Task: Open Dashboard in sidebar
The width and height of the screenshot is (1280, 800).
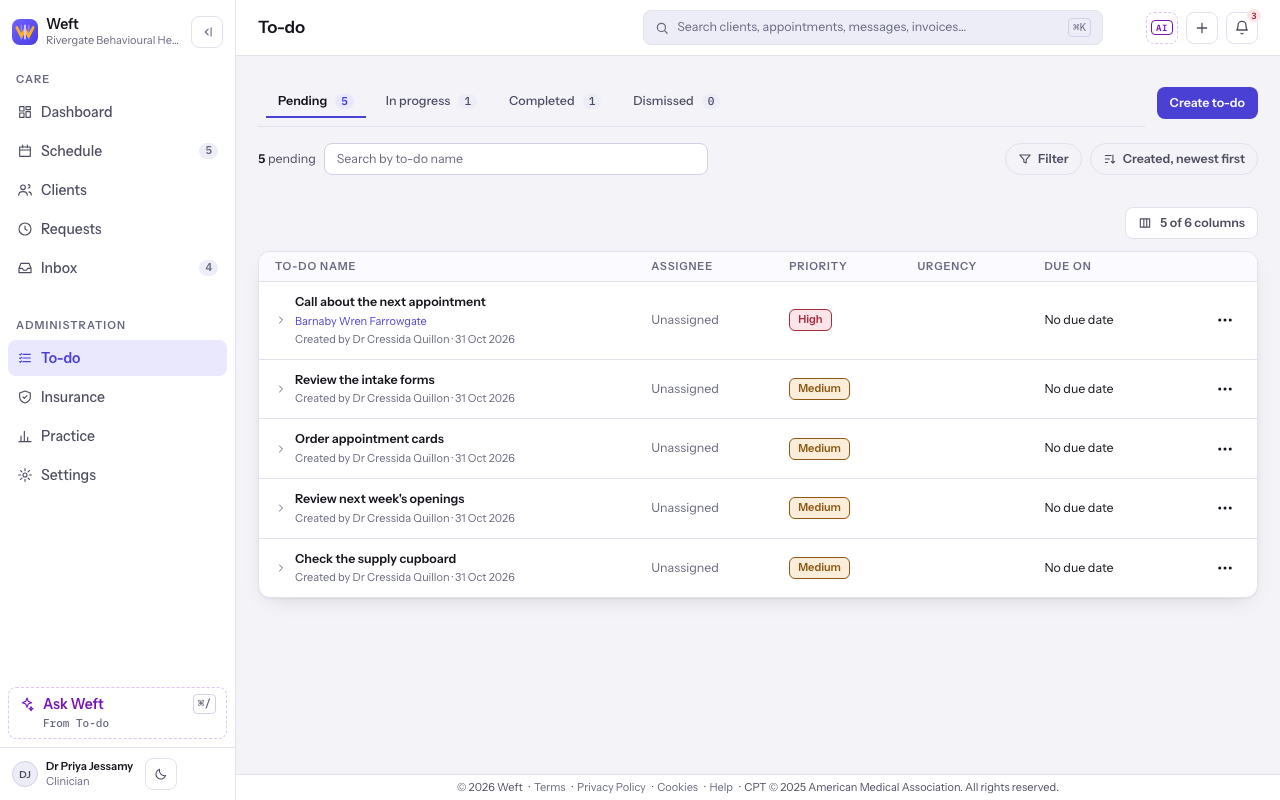Action: pos(117,112)
